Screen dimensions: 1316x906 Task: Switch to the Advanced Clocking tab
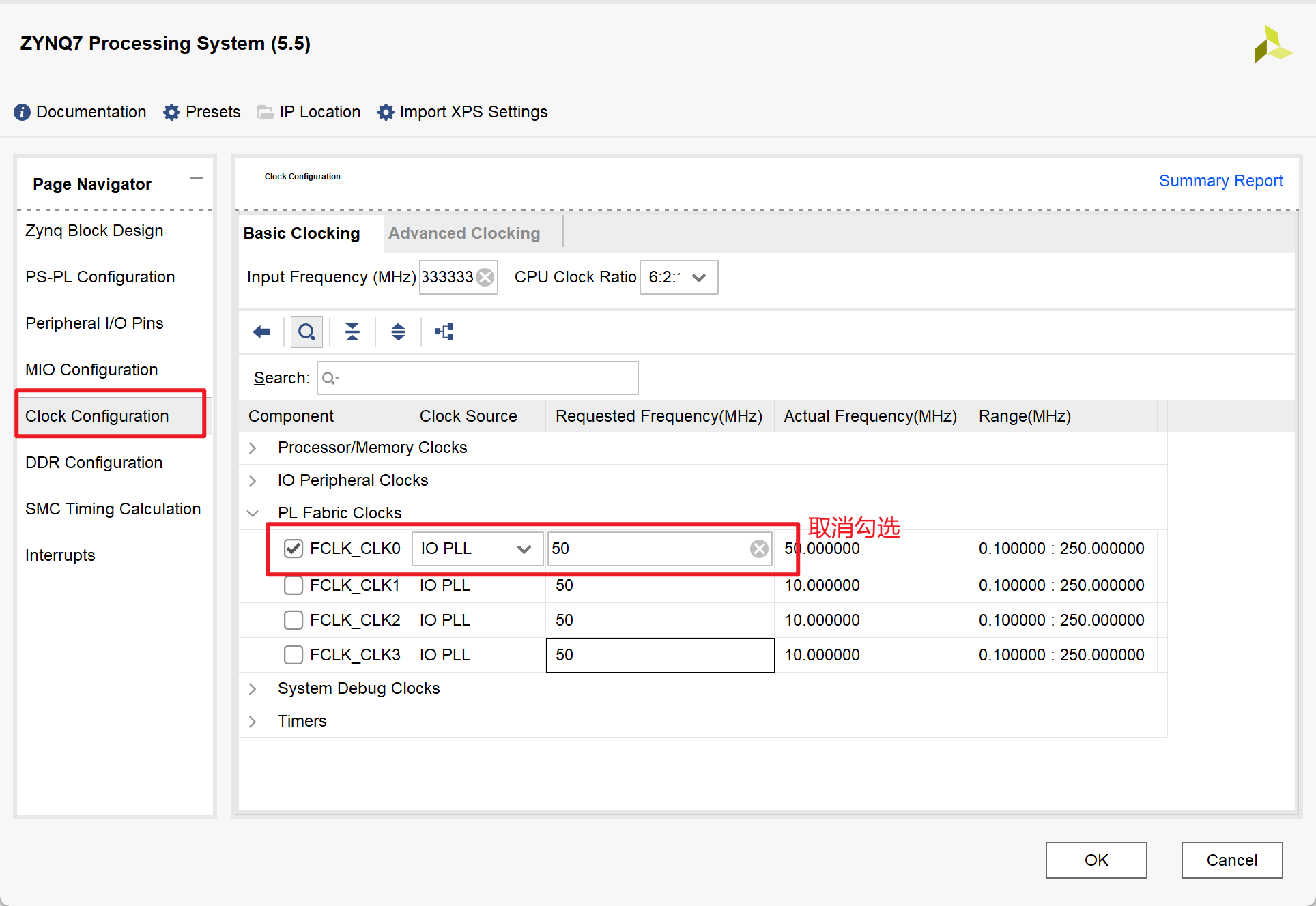(x=464, y=233)
